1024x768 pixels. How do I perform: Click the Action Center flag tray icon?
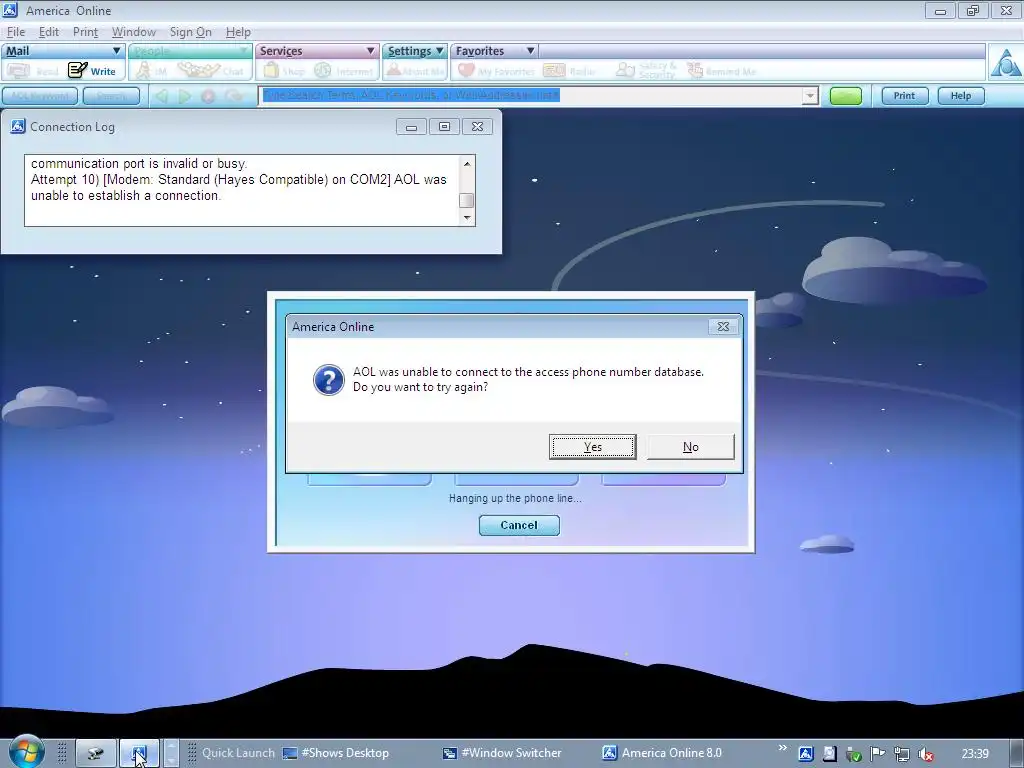[878, 754]
